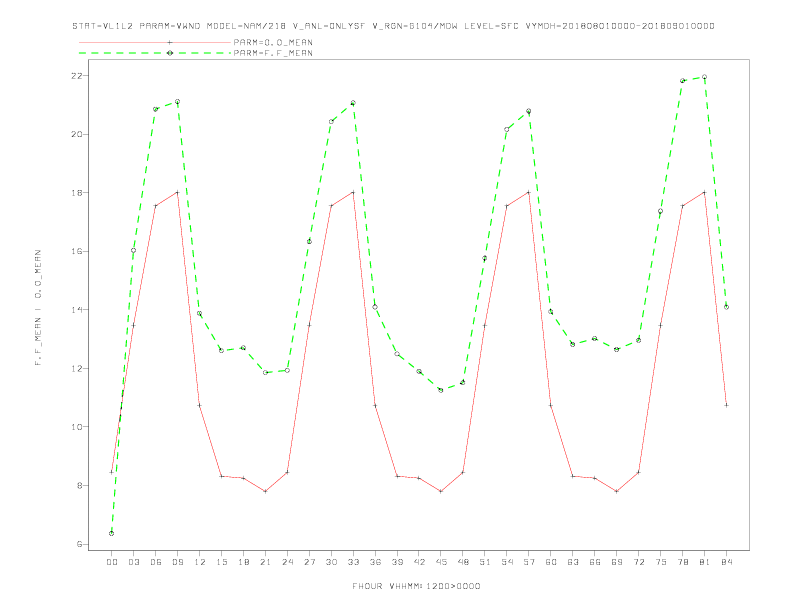Click x-axis tick label 66
Screen dimensions: 792x612
pos(595,562)
